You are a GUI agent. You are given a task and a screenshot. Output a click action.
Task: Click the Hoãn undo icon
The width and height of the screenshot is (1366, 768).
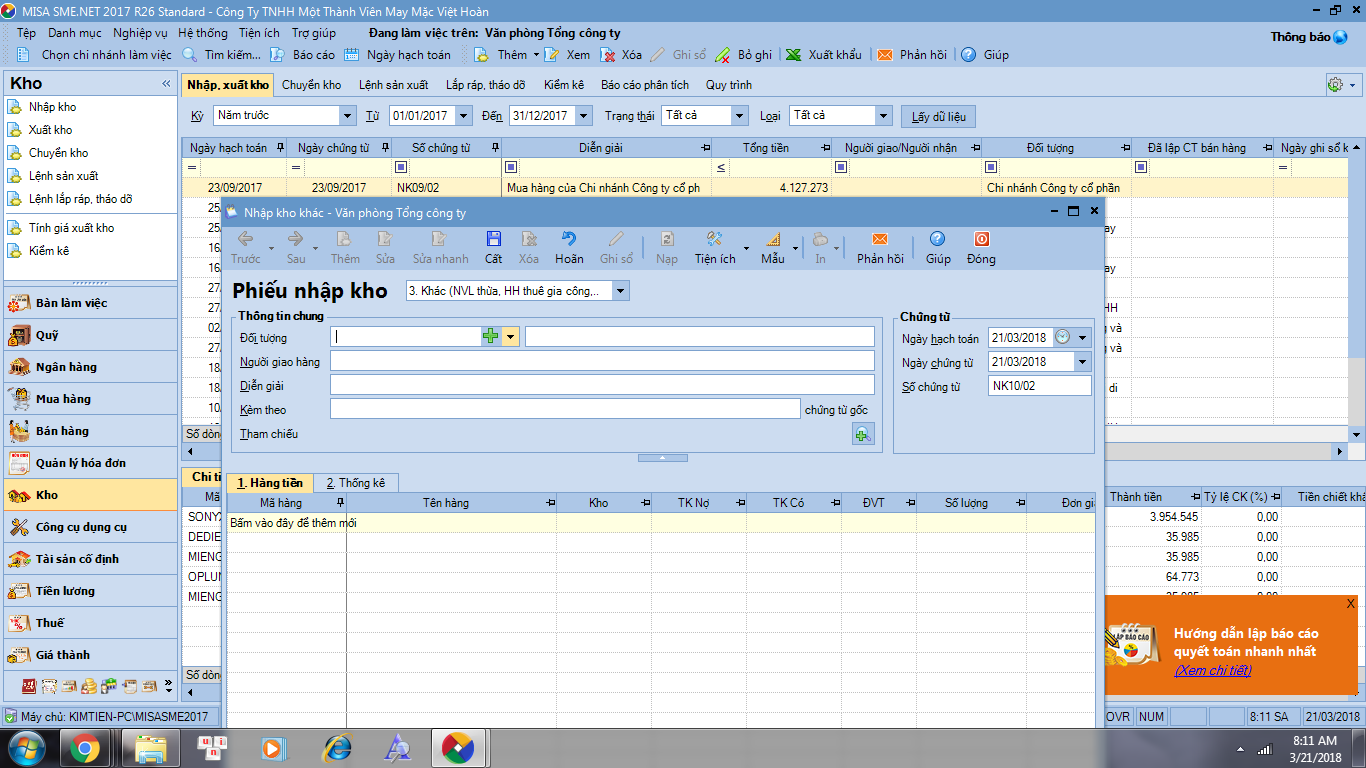(569, 239)
